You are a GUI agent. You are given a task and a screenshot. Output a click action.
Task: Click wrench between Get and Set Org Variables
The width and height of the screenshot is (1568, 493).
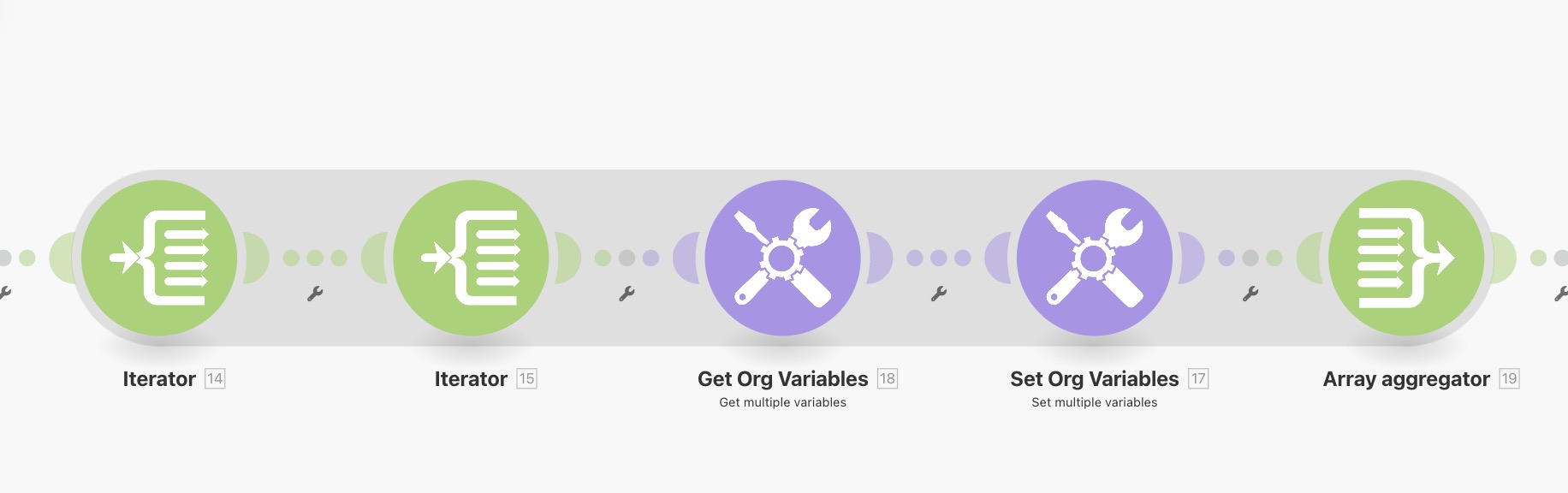pyautogui.click(x=938, y=294)
